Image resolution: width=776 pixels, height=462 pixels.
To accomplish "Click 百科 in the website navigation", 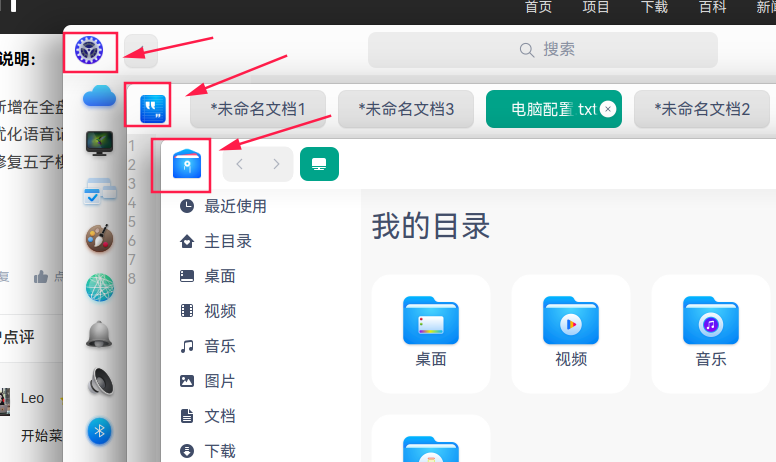I will [x=713, y=7].
